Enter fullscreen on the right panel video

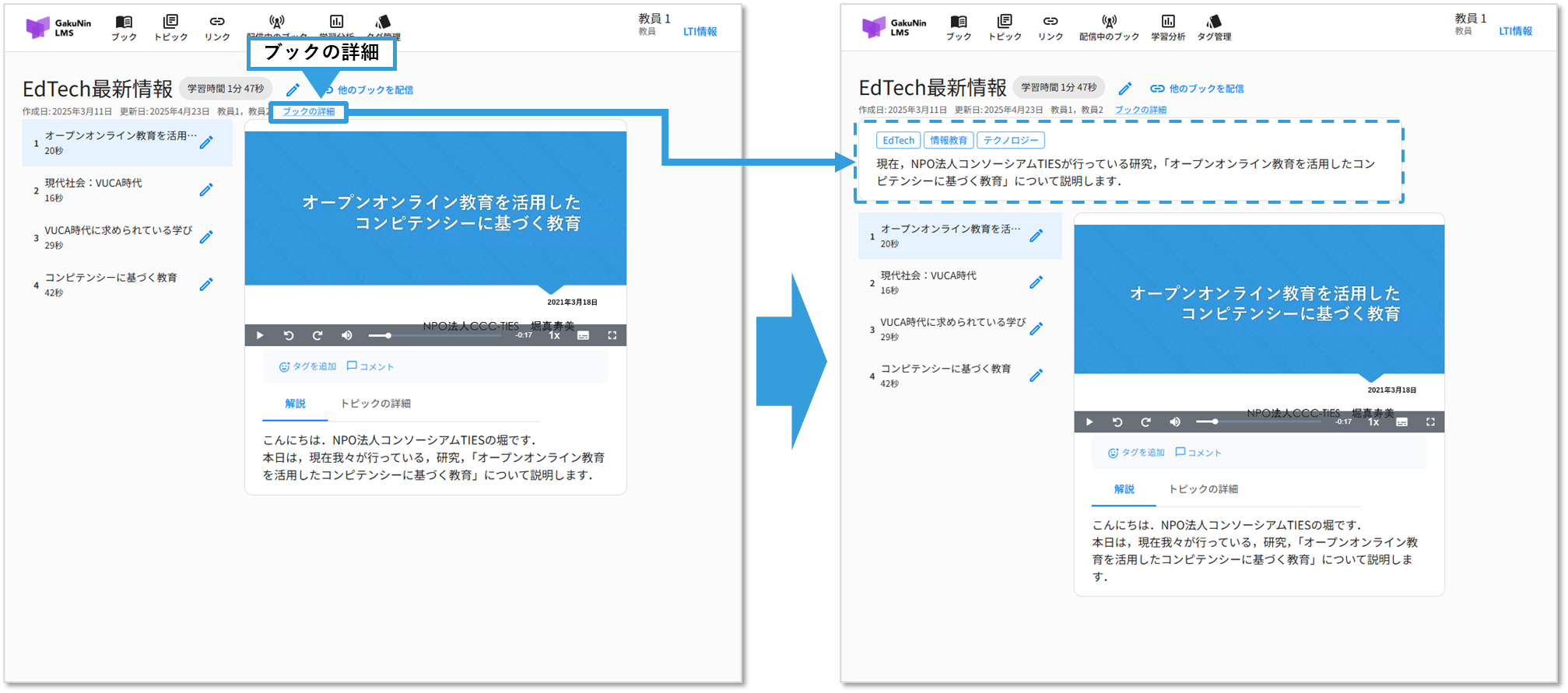[x=1430, y=422]
